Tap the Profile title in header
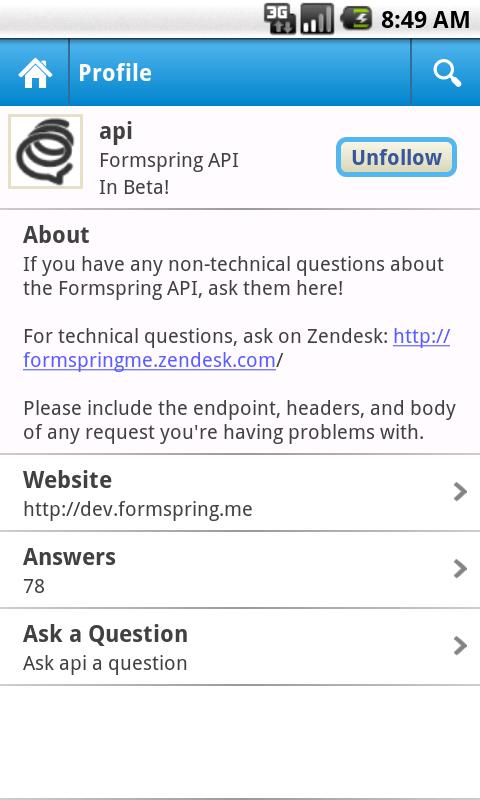The width and height of the screenshot is (480, 800). click(x=115, y=73)
